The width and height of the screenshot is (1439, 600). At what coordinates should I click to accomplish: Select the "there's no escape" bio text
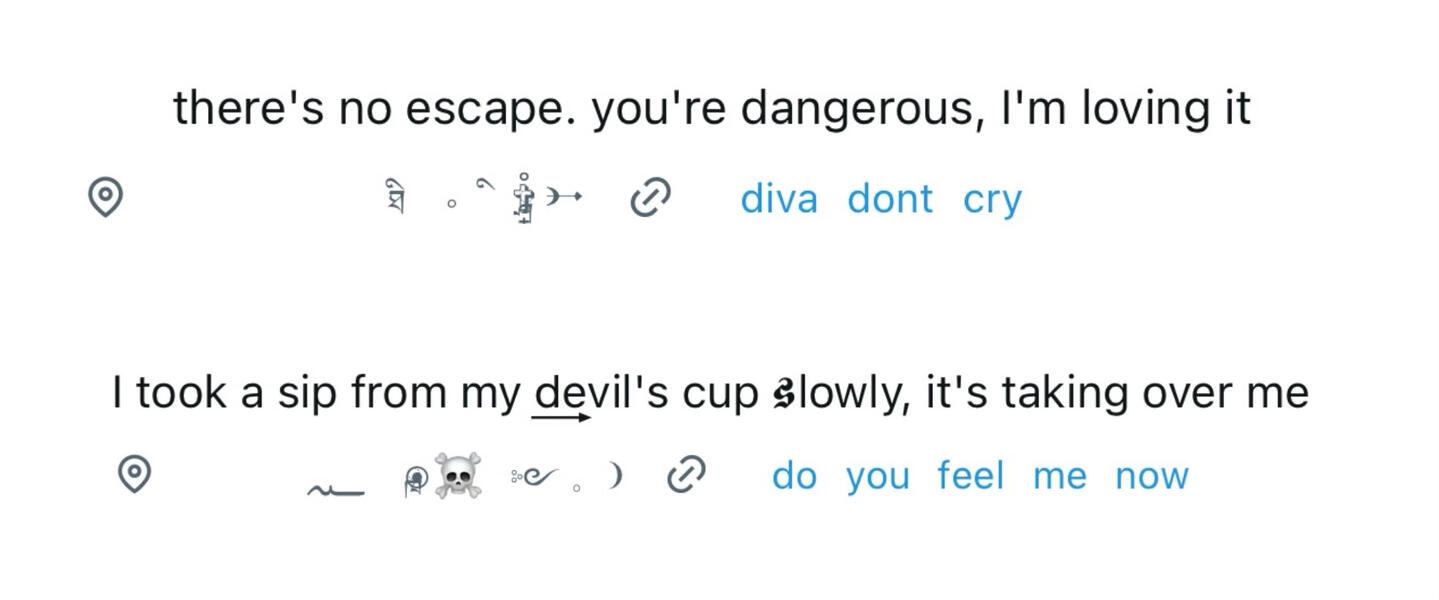[x=711, y=108]
